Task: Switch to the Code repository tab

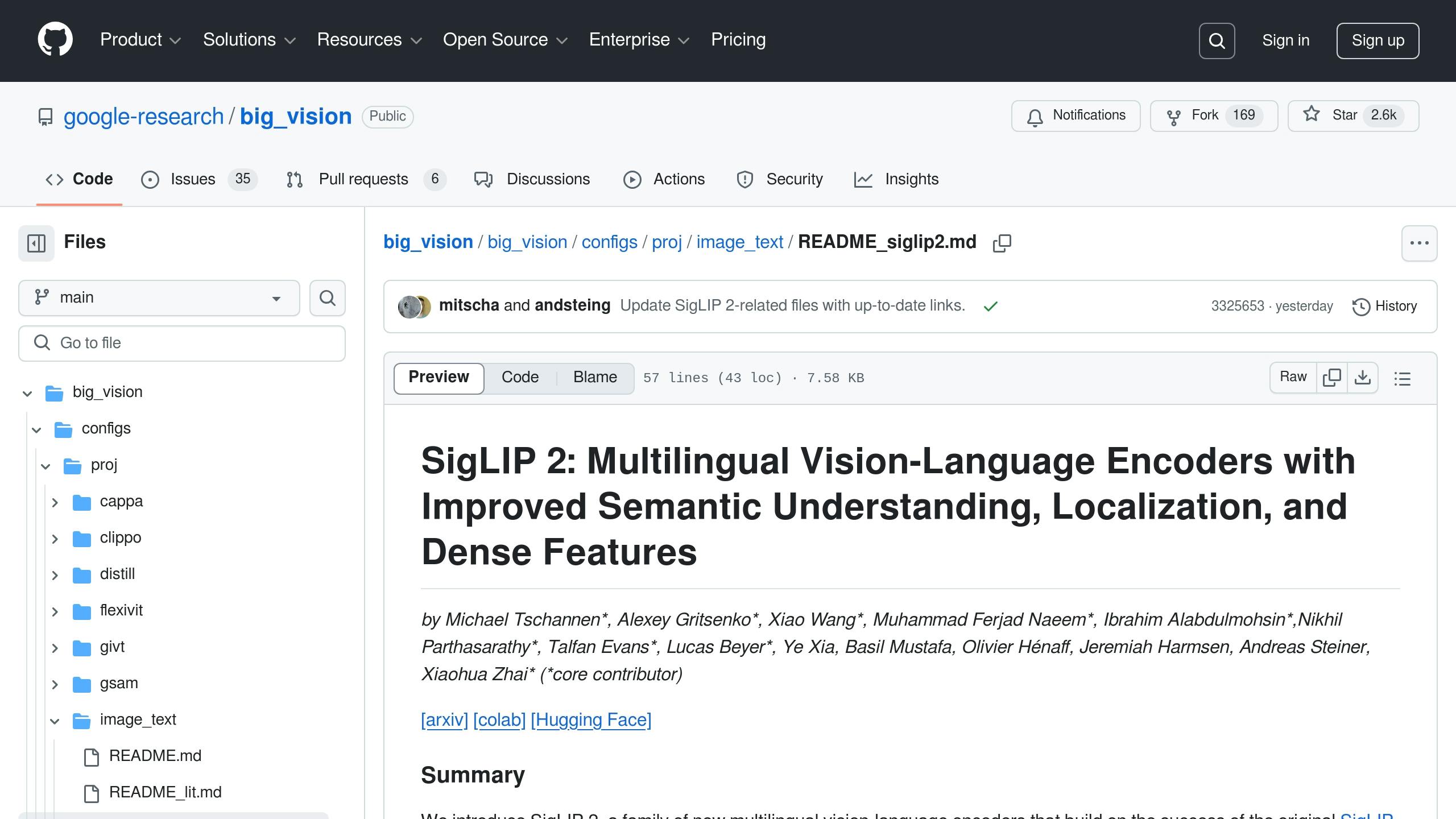Action: tap(79, 179)
